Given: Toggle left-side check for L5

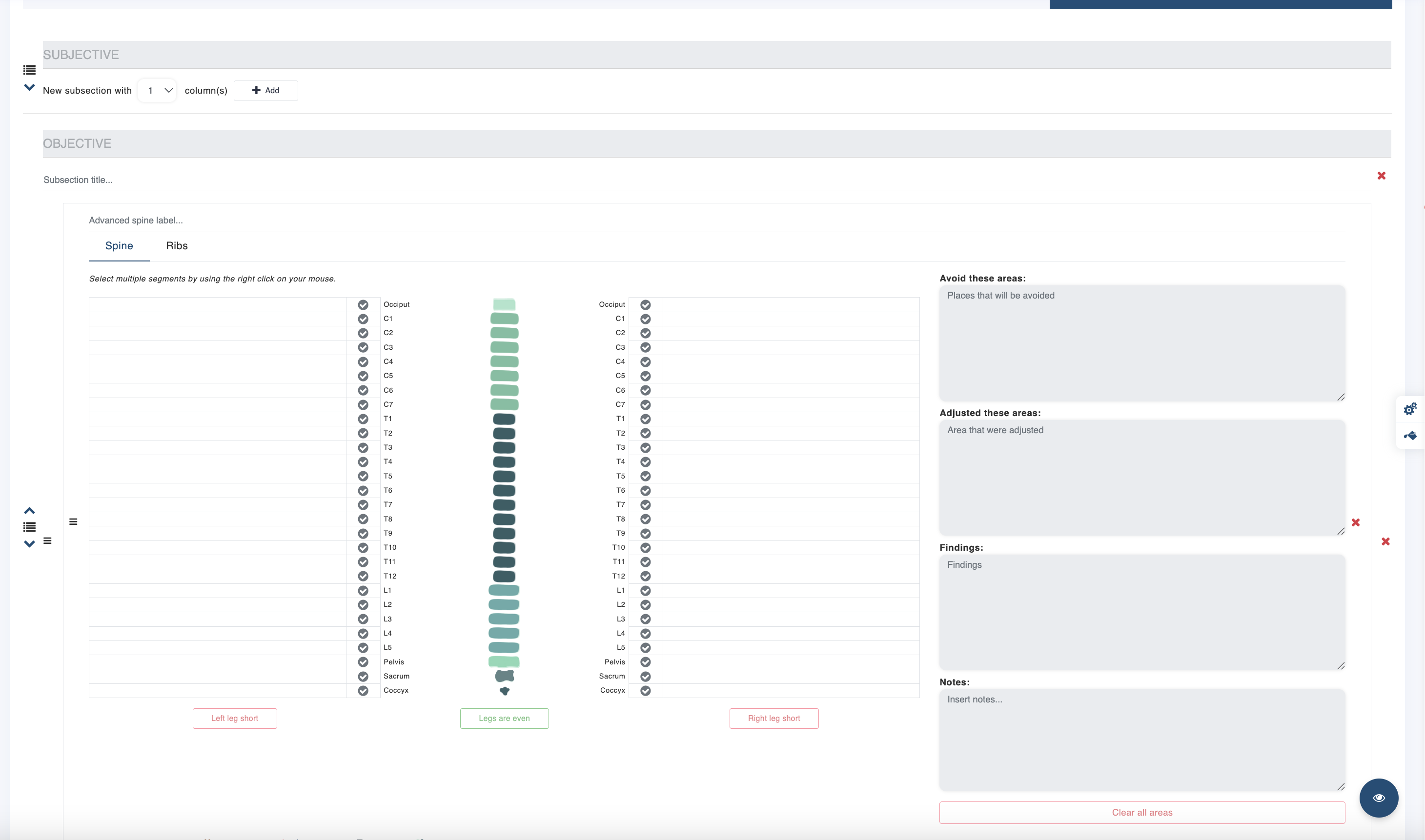Looking at the screenshot, I should click(363, 647).
